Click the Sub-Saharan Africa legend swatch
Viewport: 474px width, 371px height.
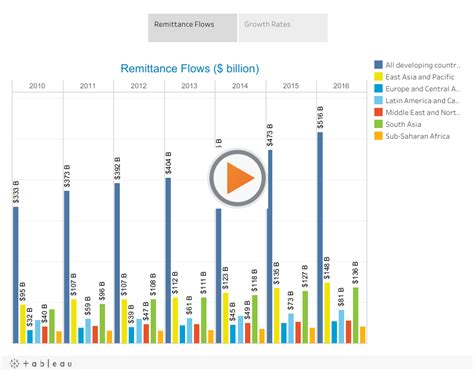tap(378, 136)
